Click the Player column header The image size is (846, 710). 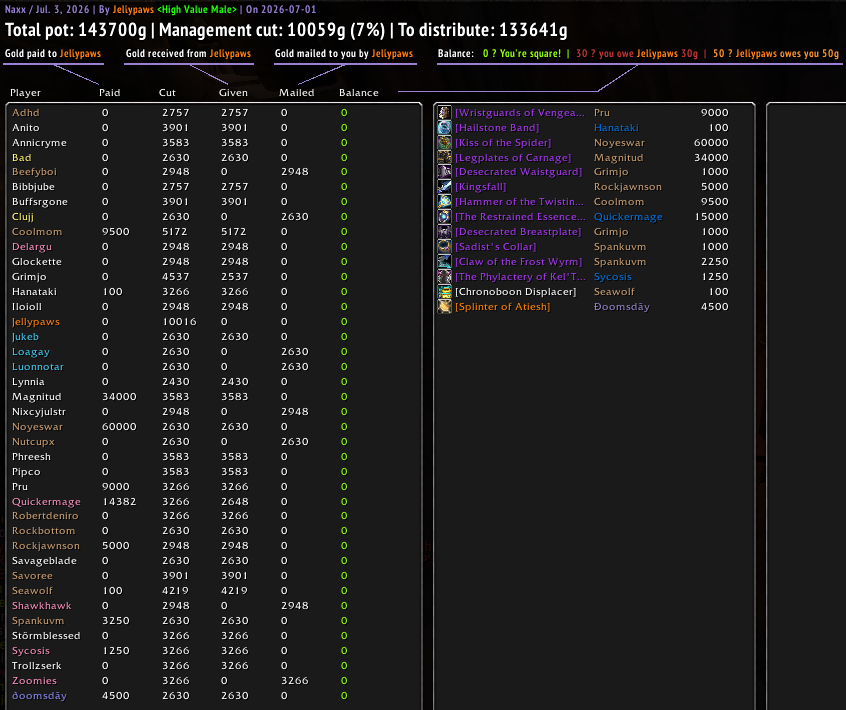click(25, 93)
